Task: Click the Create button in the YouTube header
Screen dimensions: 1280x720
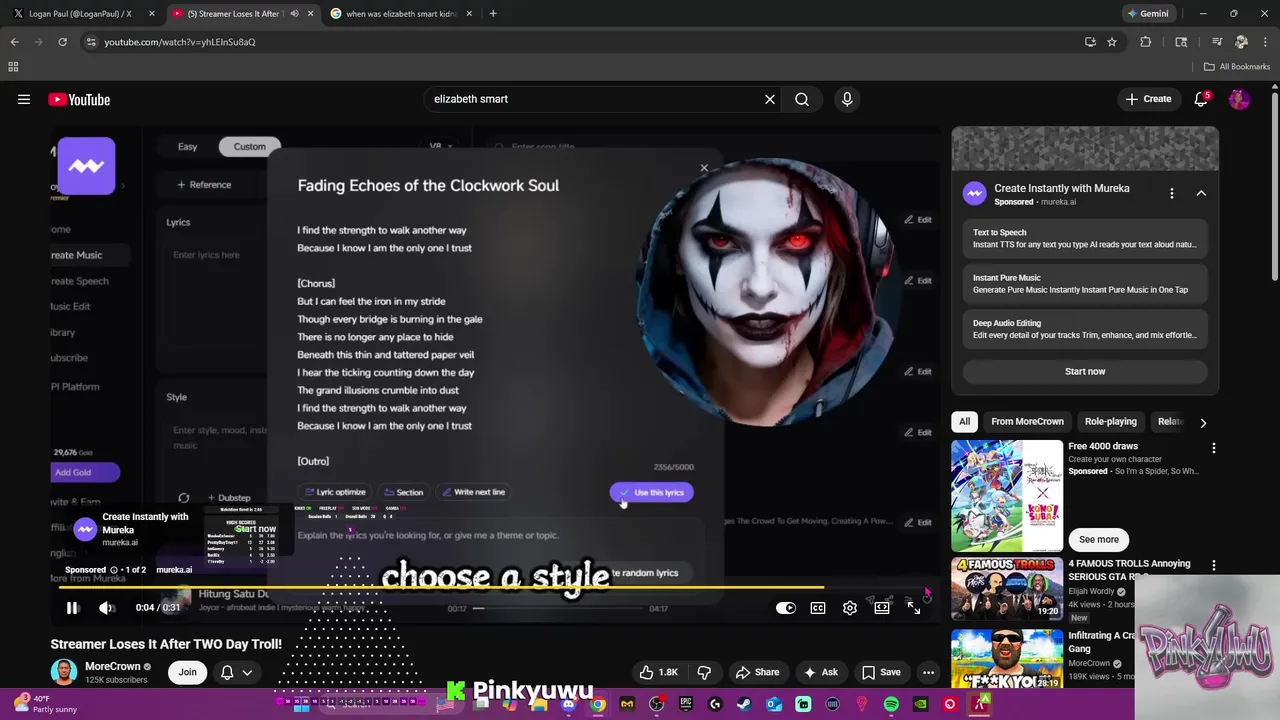Action: coord(1148,99)
